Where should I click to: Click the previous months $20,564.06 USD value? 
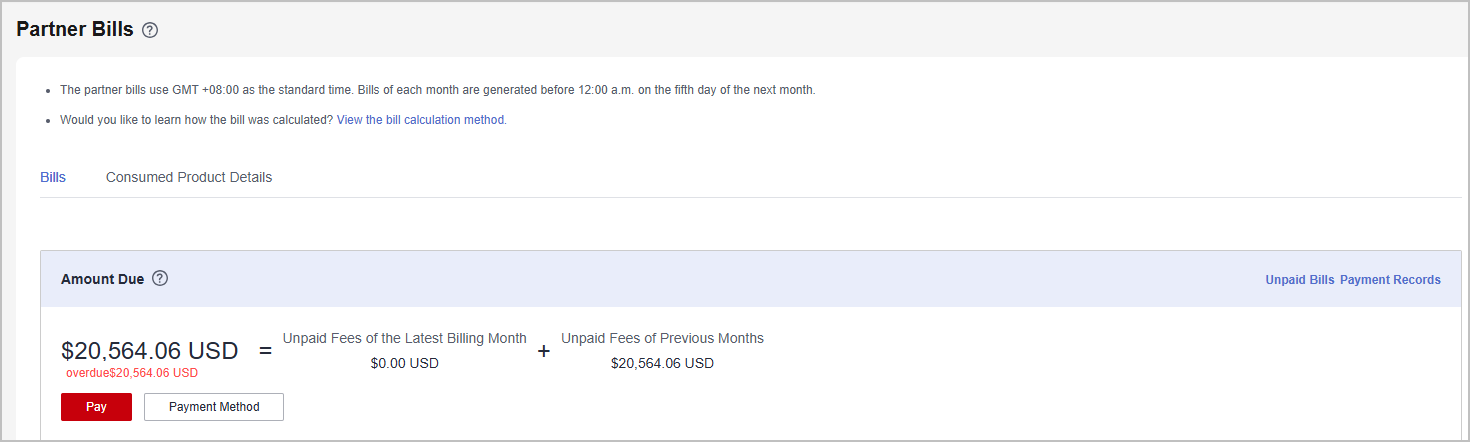coord(662,363)
